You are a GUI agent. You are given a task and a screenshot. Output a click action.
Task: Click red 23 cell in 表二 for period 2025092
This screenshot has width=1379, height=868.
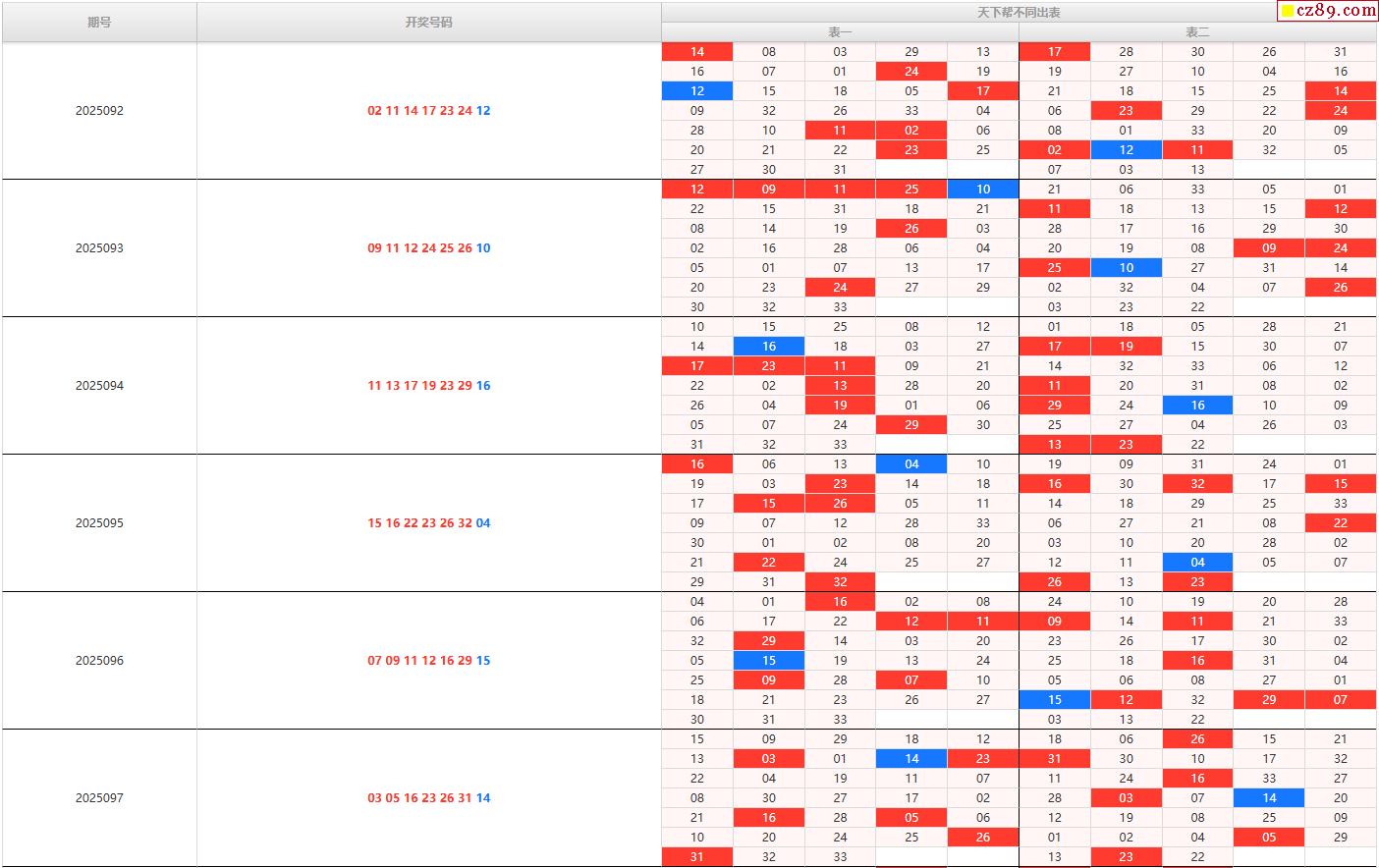(x=1127, y=111)
